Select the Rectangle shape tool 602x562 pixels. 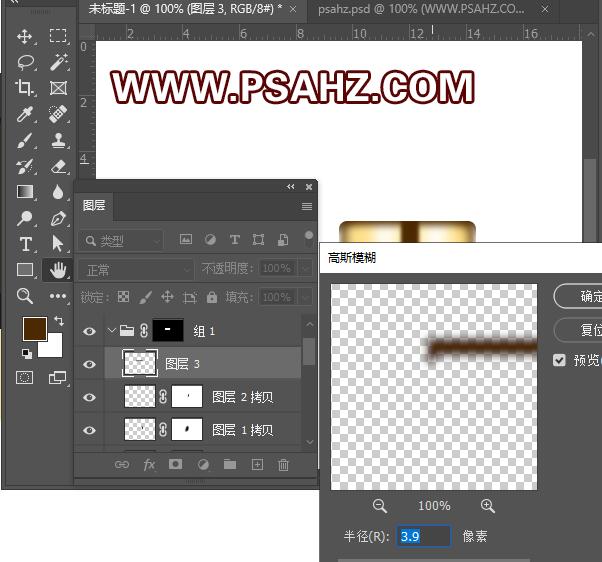tap(25, 269)
